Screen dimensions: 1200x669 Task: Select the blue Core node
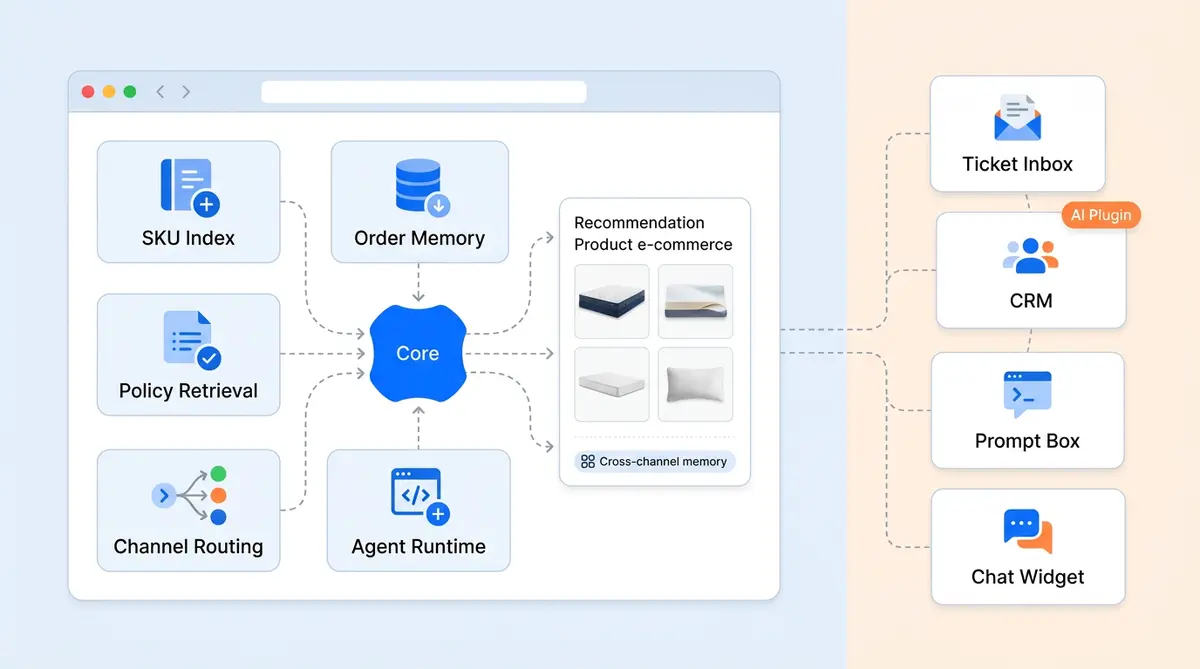click(x=418, y=353)
